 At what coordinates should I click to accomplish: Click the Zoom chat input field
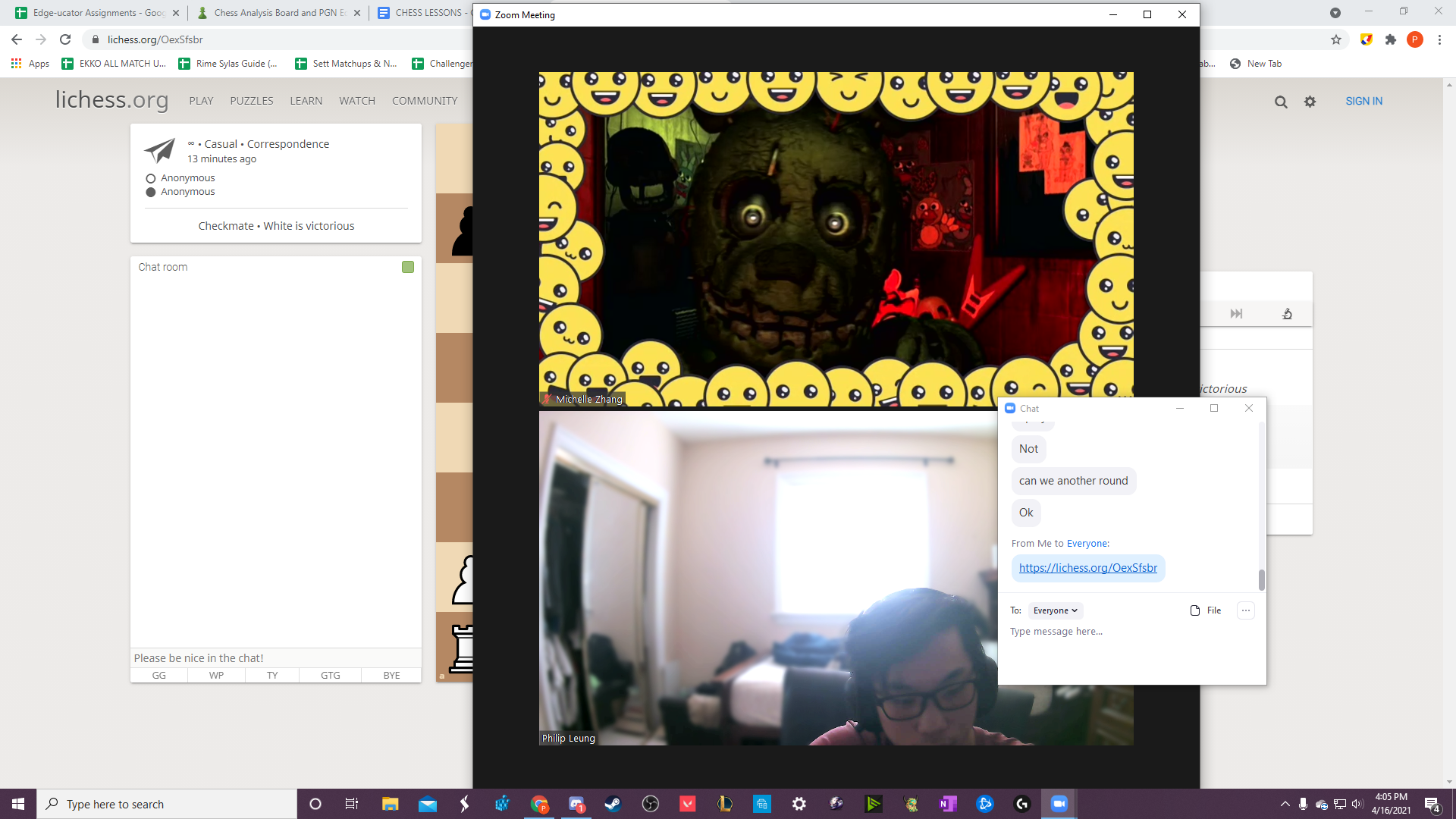click(1056, 631)
